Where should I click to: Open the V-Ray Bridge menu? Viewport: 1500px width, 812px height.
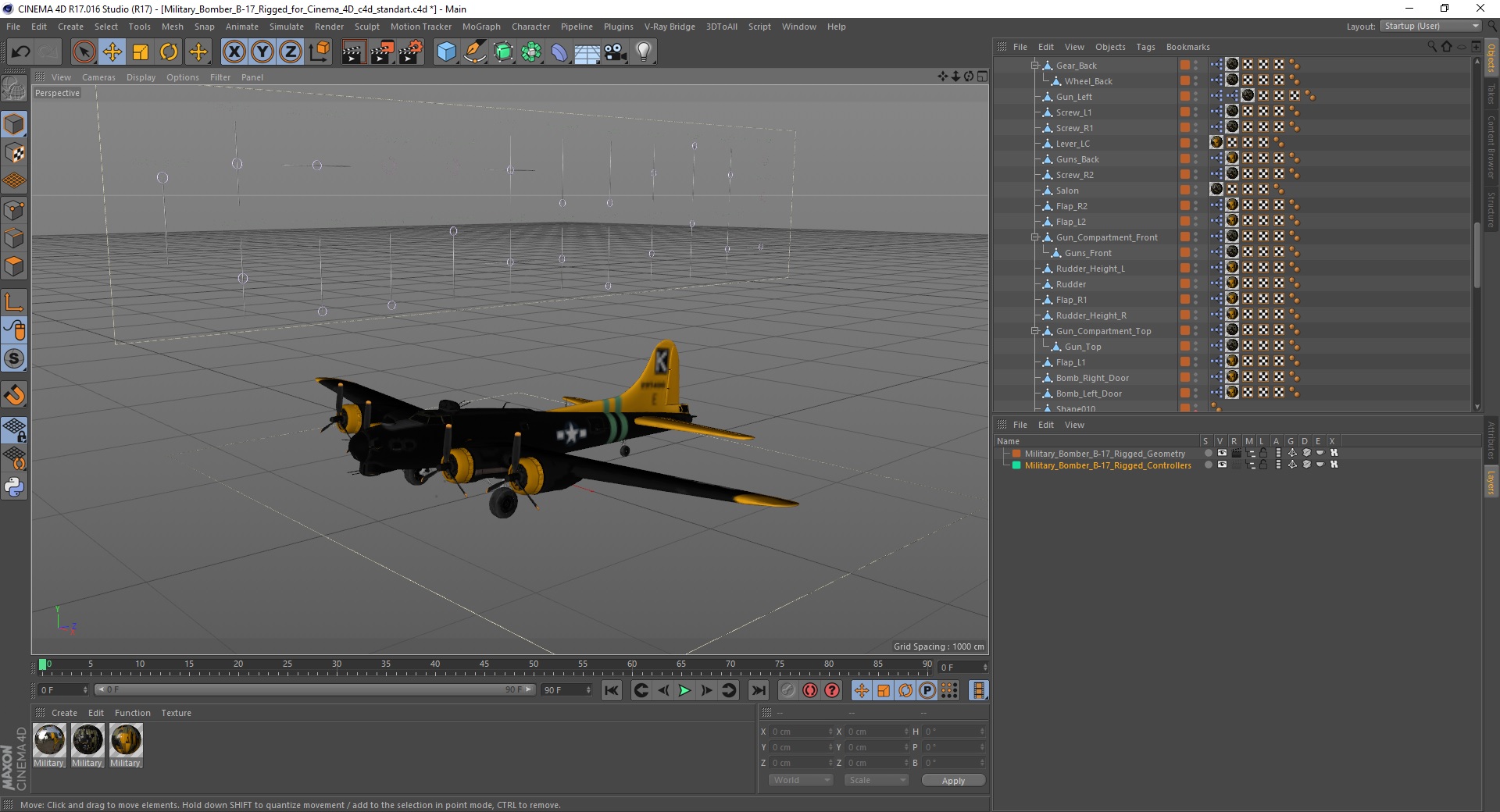670,27
